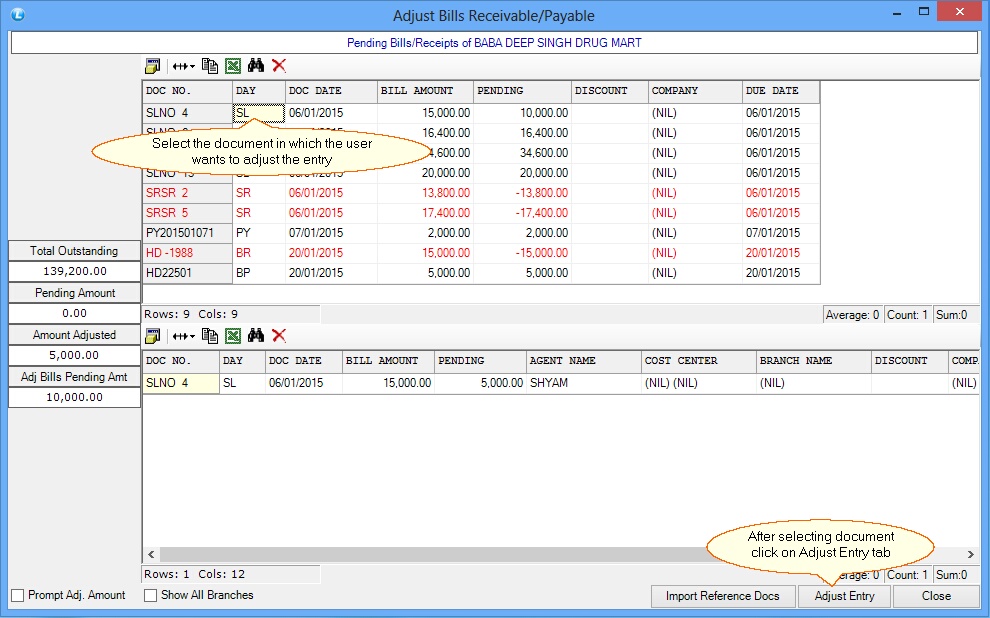990x618 pixels.
Task: Click Pending Amount value 0.00
Action: click(x=75, y=314)
